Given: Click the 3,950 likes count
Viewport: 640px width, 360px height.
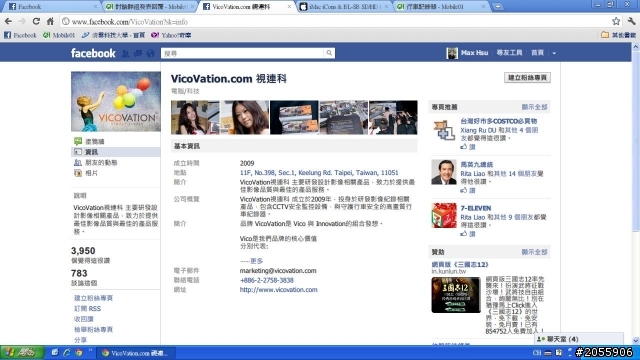Looking at the screenshot, I should point(83,251).
